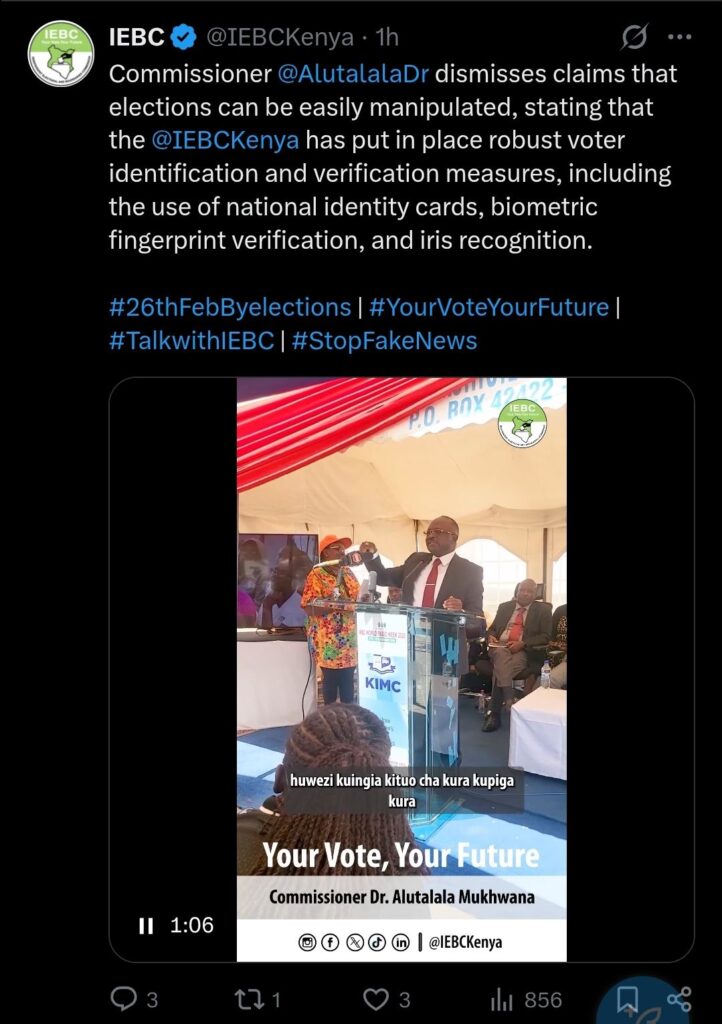The width and height of the screenshot is (722, 1024).
Task: Click the IEBC display name
Action: 136,37
